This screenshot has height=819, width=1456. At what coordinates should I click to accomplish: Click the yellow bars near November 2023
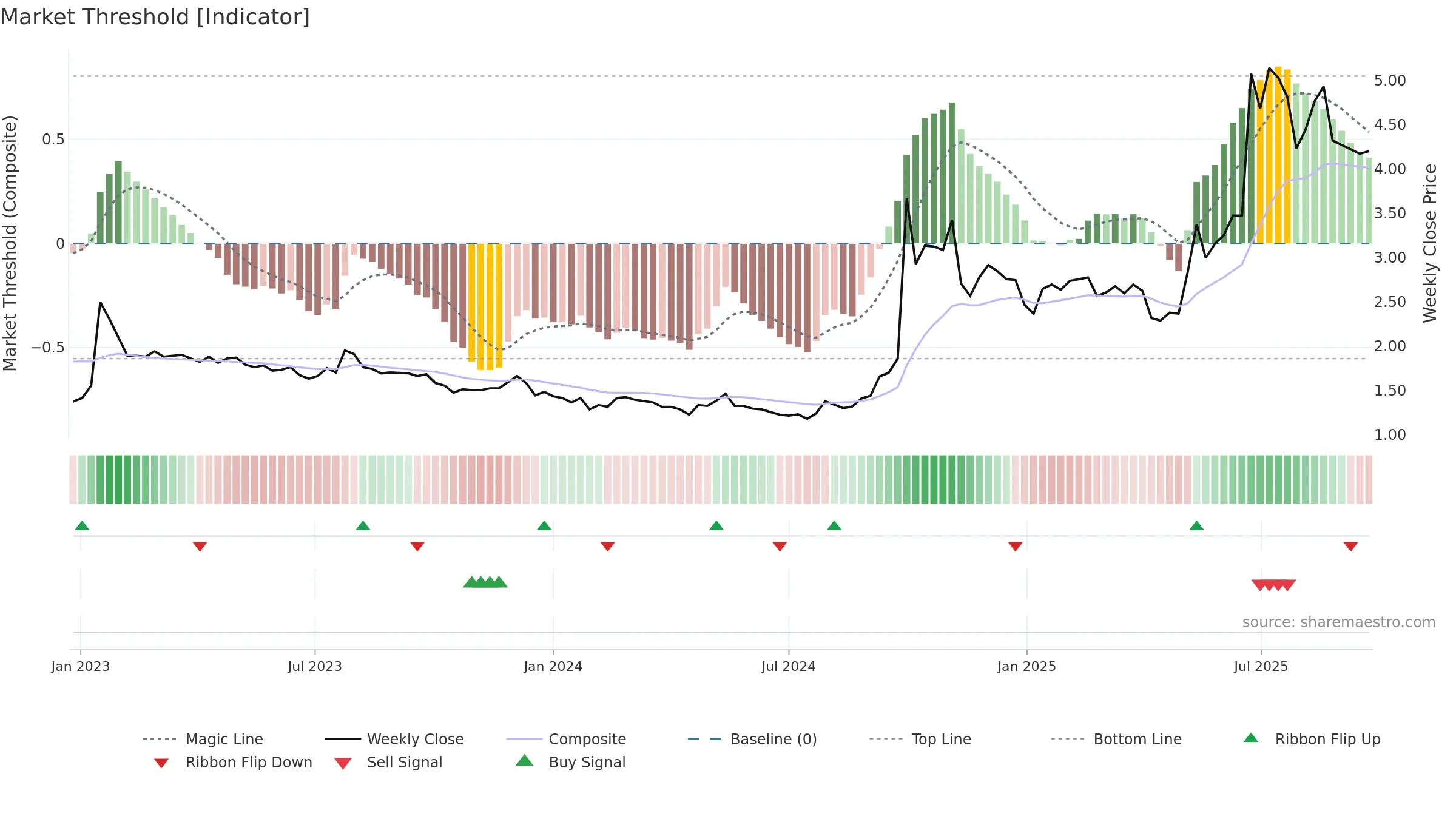coord(485,306)
